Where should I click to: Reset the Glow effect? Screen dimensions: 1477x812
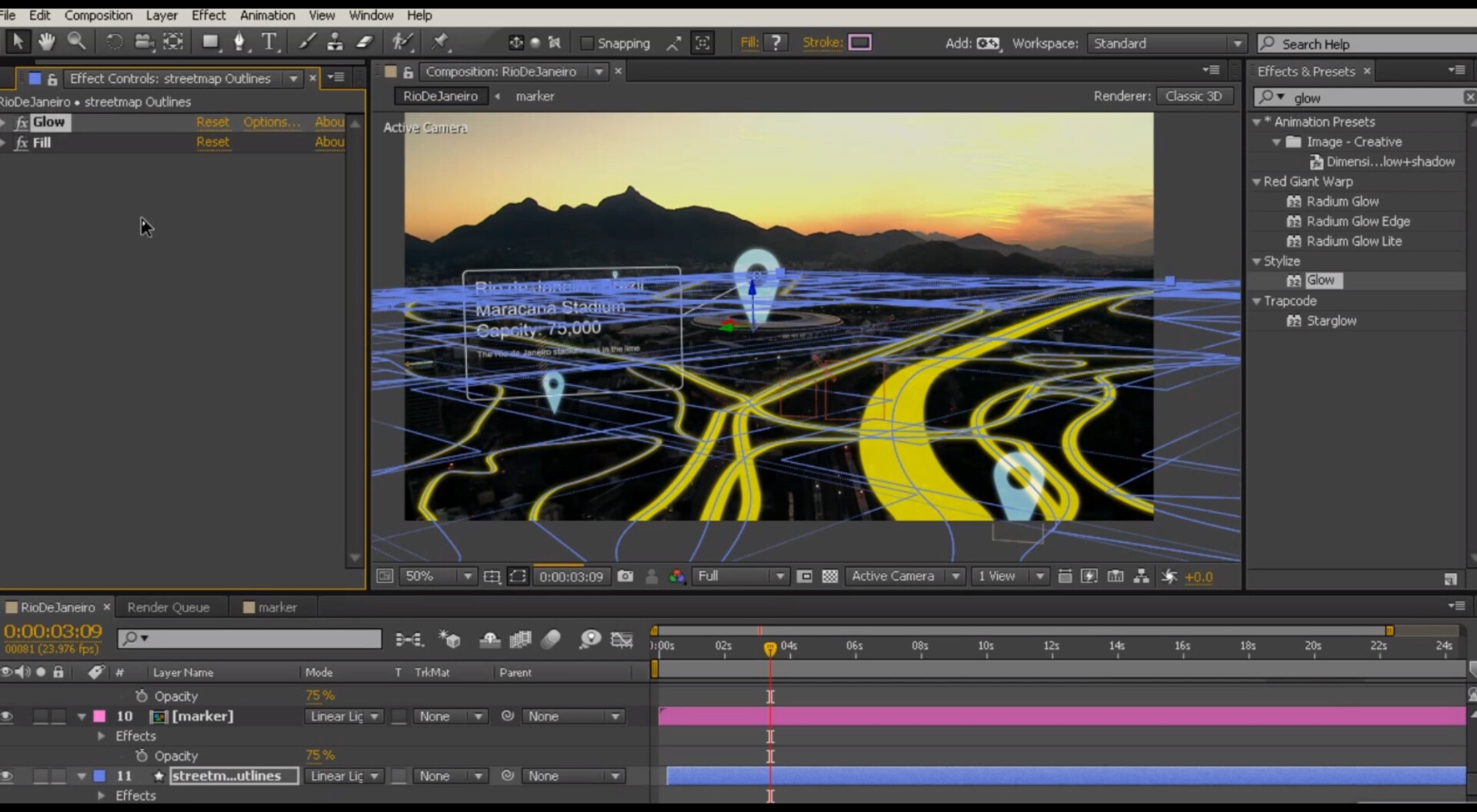pyautogui.click(x=213, y=121)
